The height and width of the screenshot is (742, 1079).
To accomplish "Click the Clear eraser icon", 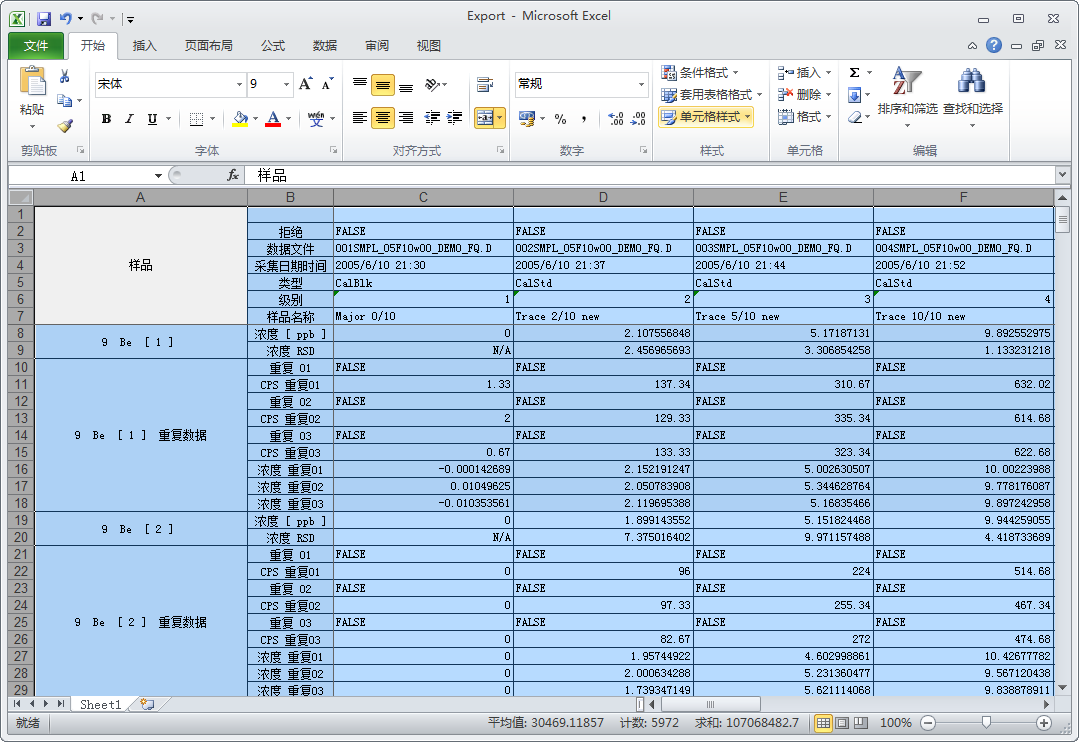I will click(855, 117).
